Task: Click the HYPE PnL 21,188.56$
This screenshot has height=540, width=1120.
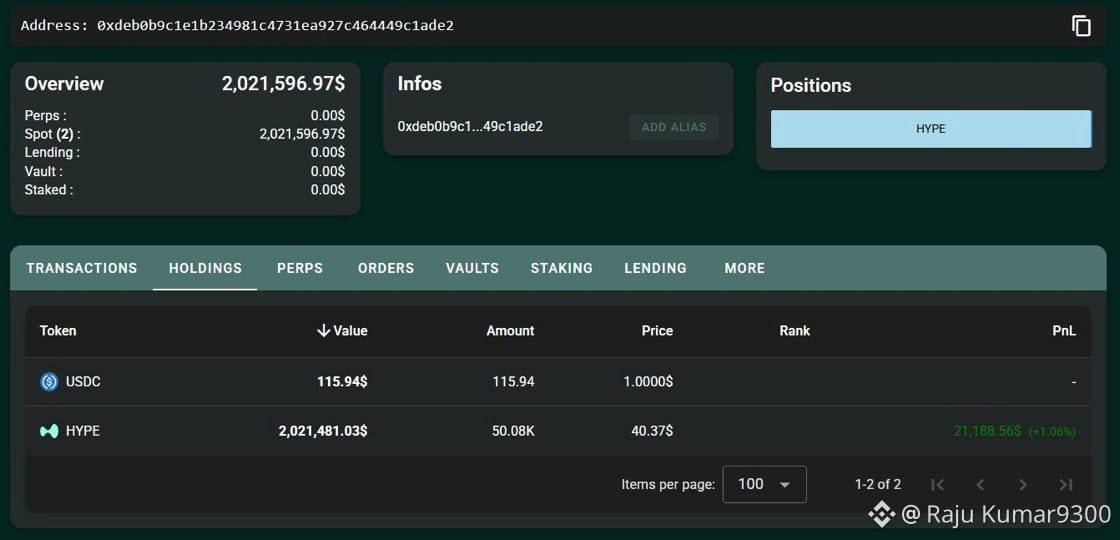Action: (x=988, y=431)
